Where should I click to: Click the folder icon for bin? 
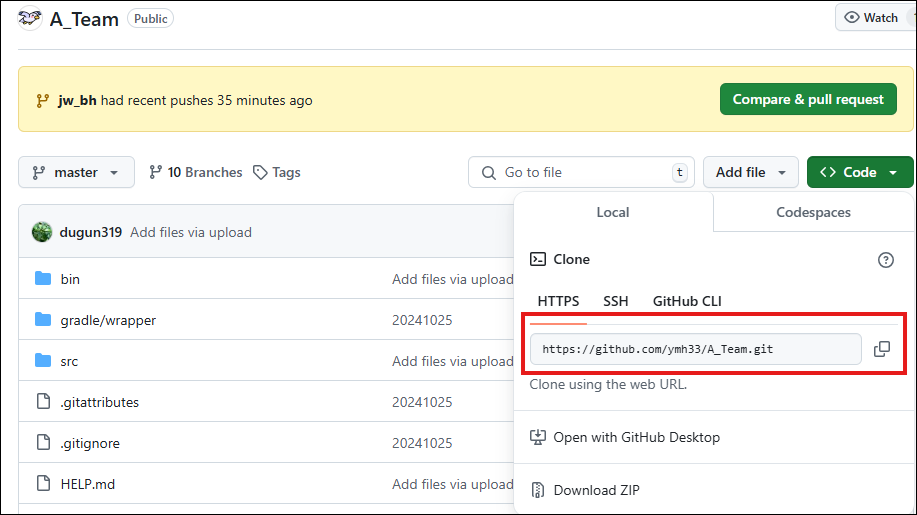click(x=43, y=278)
